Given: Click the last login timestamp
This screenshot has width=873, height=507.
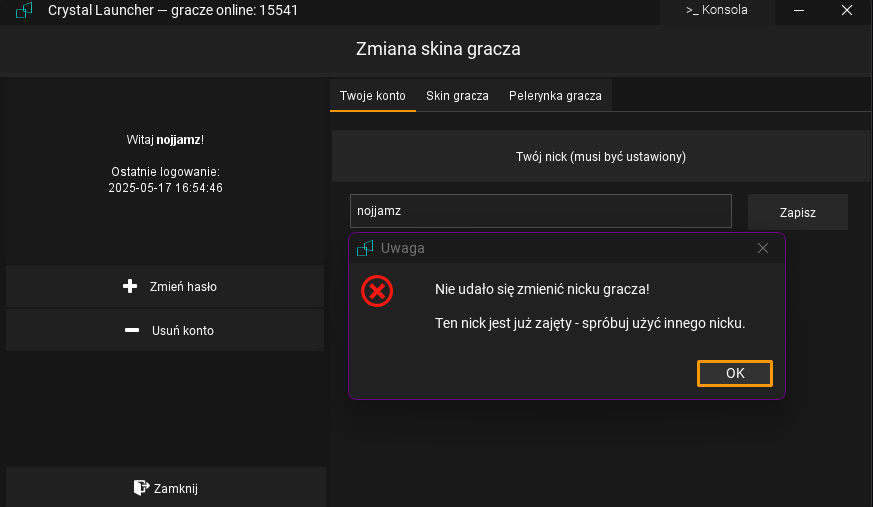Looking at the screenshot, I should (x=165, y=187).
